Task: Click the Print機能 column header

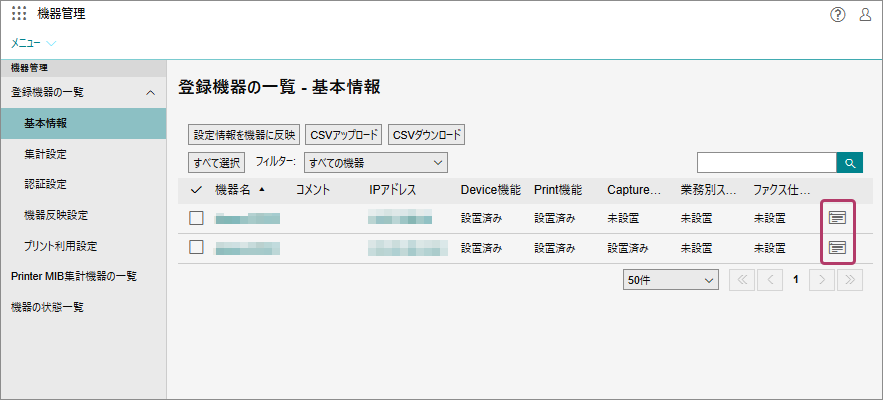Action: (x=558, y=190)
